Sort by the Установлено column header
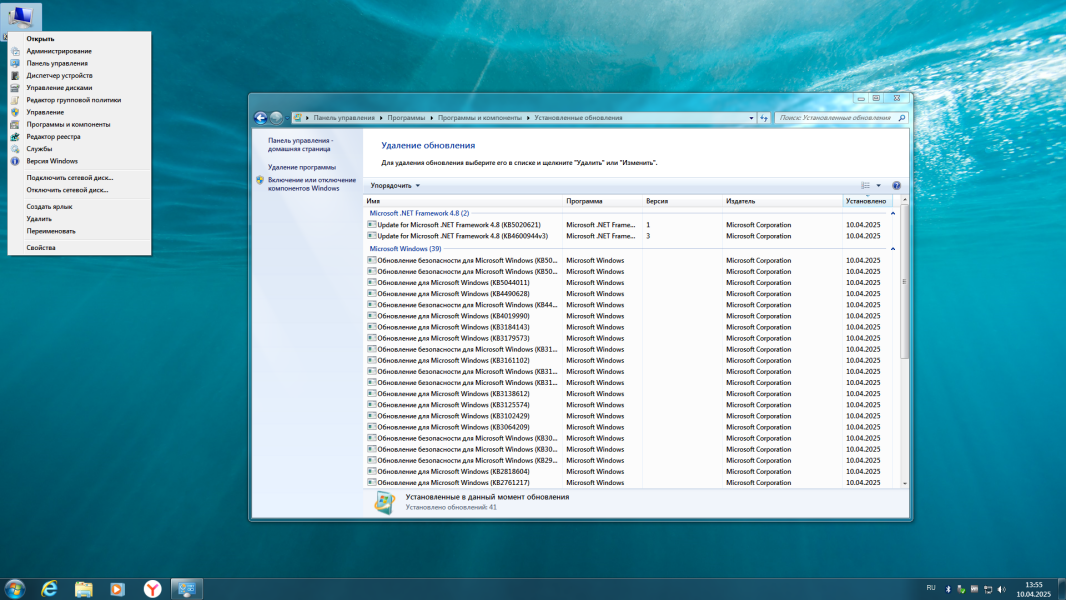Viewport: 1066px width, 600px height. click(867, 201)
